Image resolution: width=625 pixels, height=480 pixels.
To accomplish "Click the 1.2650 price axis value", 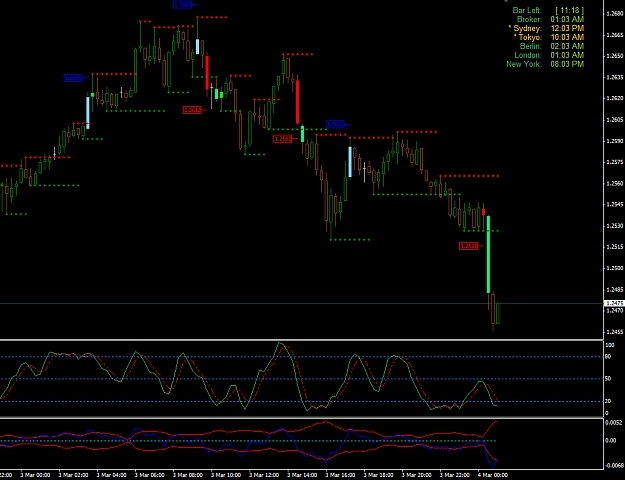I will point(614,56).
